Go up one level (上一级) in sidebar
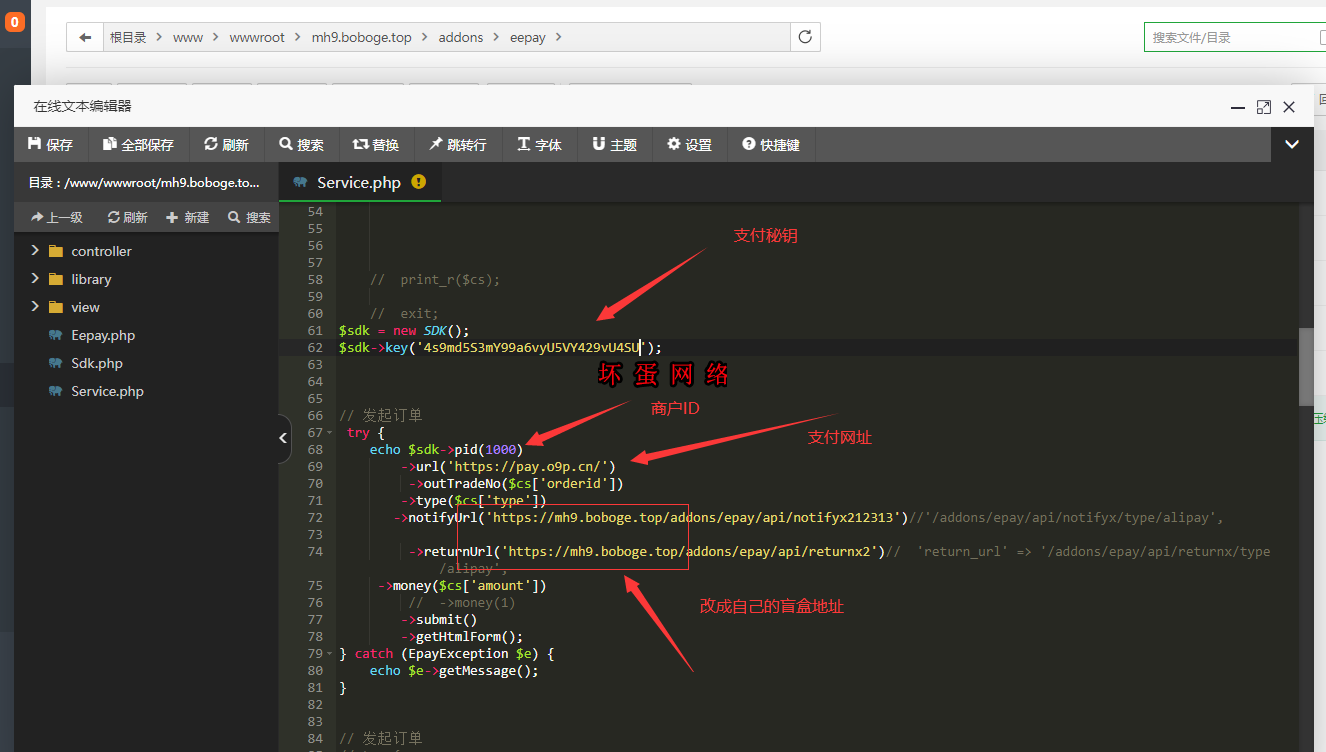 tap(57, 217)
